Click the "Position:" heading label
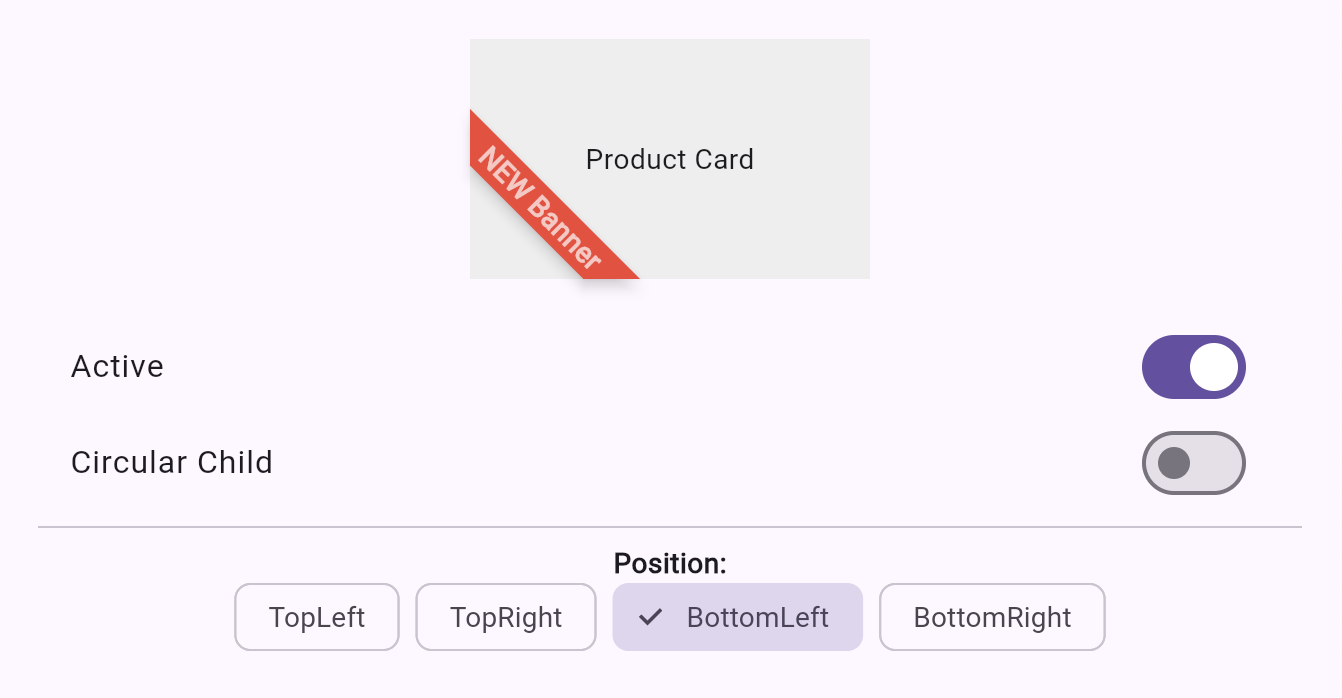 click(x=670, y=564)
